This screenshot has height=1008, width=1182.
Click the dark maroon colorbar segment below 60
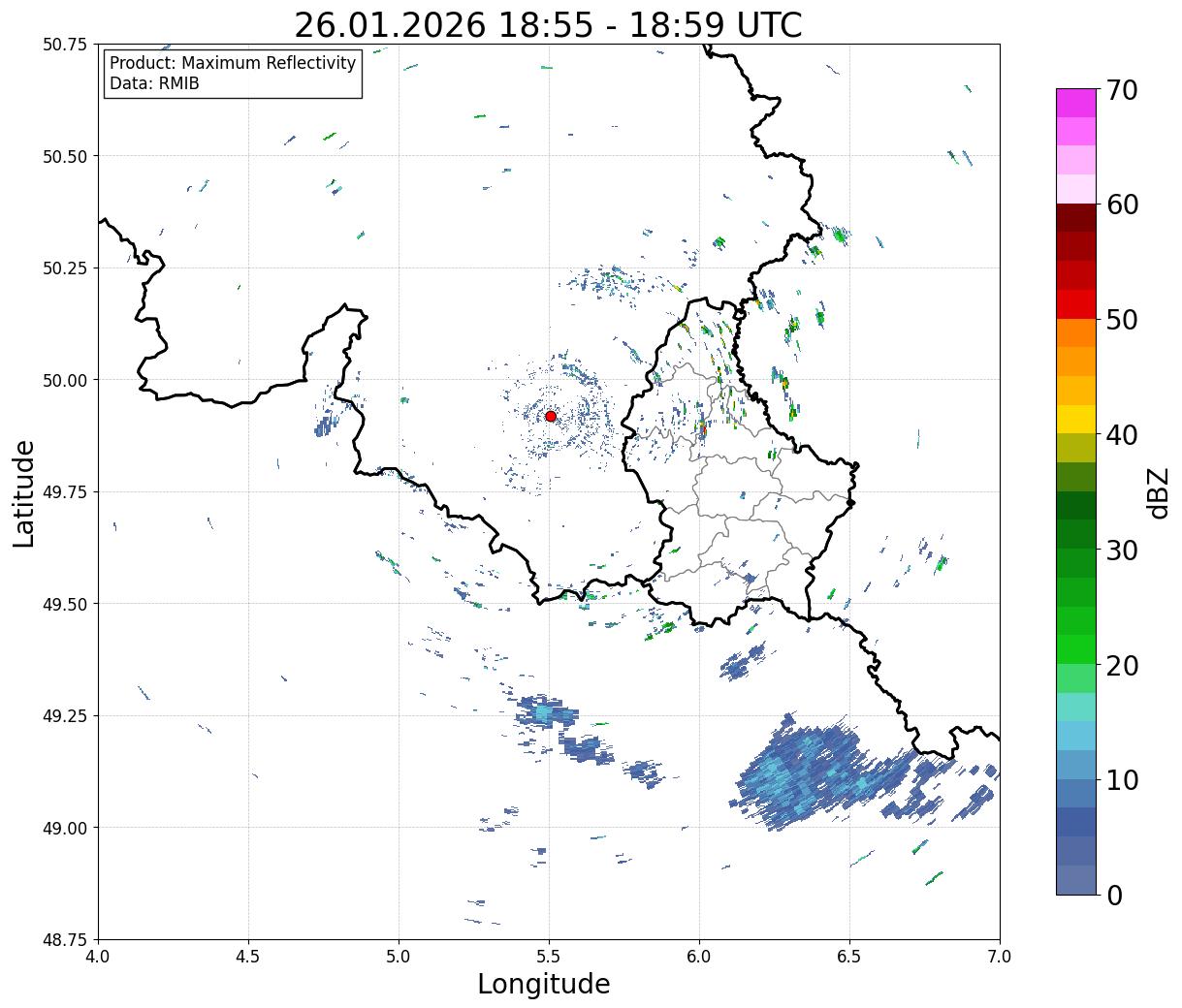(1076, 217)
